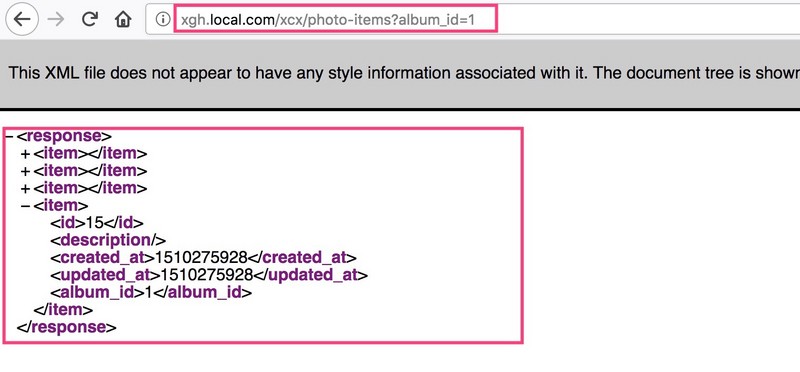This screenshot has width=800, height=372.
Task: Go back with the browser back arrow
Action: point(22,19)
